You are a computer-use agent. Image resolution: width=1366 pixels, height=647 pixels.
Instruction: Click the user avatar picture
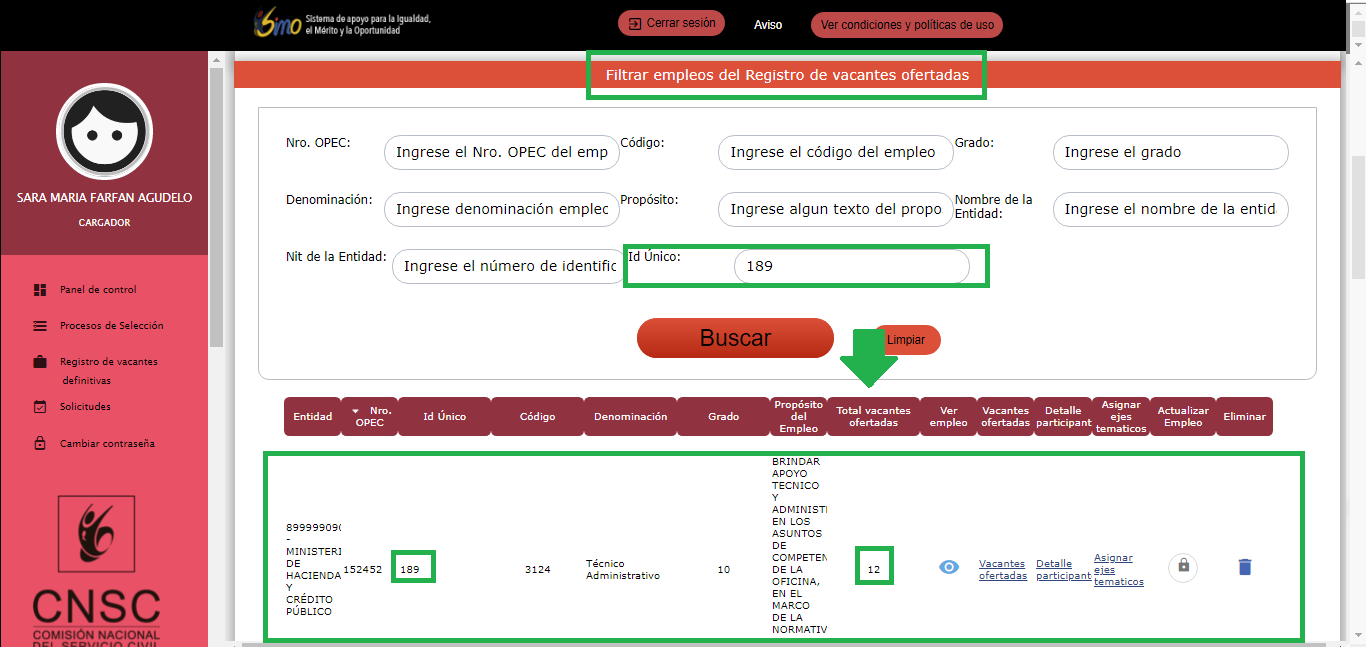[x=104, y=132]
